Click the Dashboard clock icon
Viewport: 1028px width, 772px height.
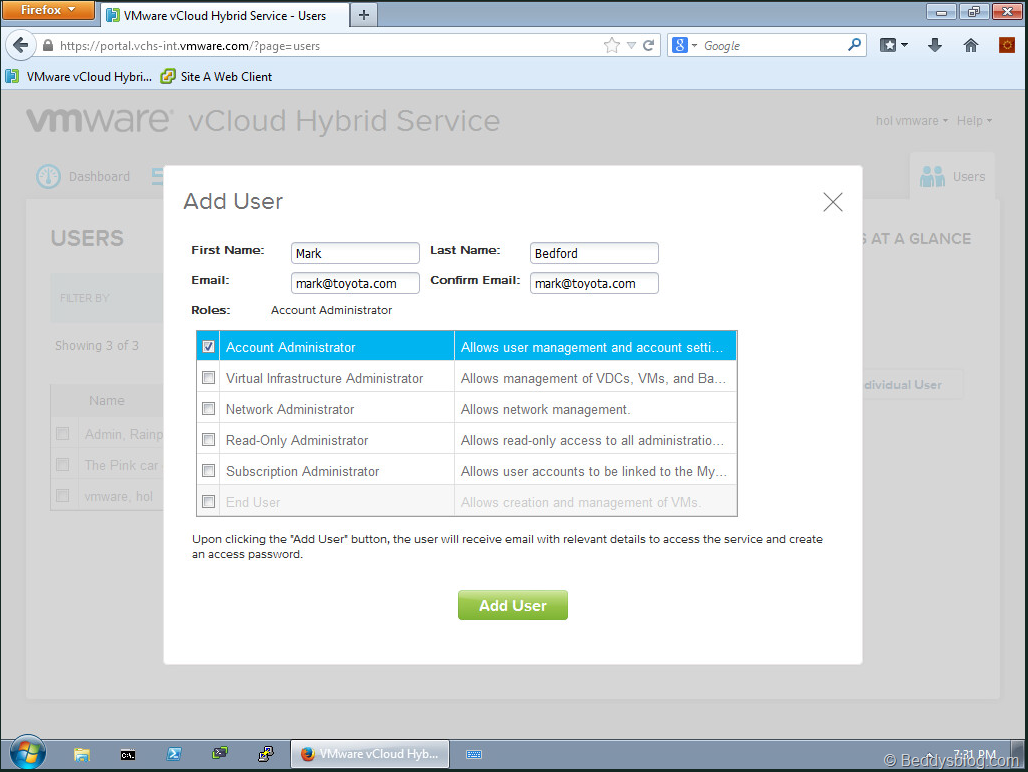point(49,176)
